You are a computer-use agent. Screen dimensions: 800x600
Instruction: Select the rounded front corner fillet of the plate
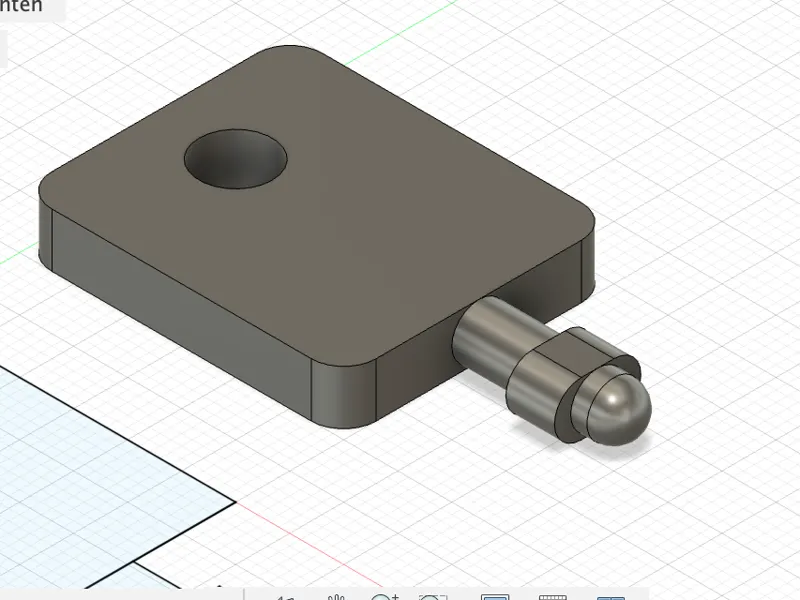point(343,394)
